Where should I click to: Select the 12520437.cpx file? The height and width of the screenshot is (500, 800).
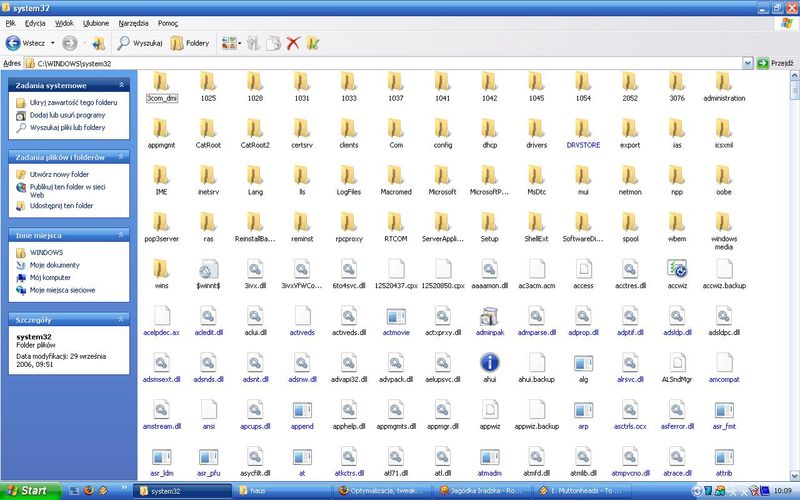pos(395,274)
